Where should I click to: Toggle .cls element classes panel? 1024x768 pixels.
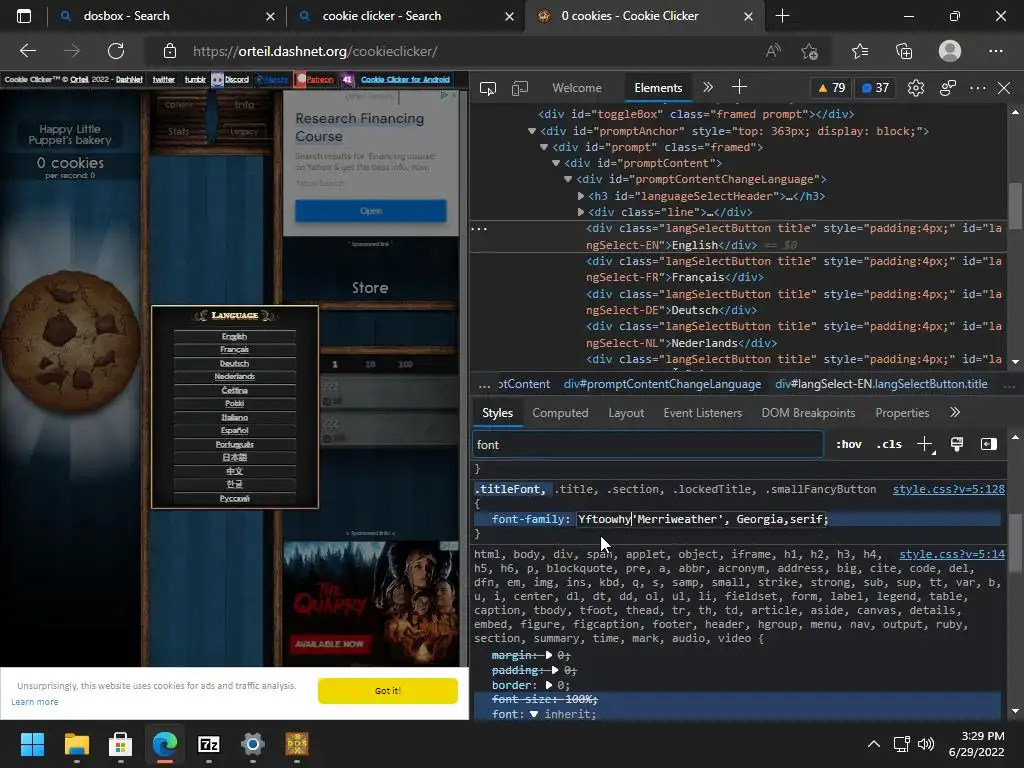click(x=889, y=445)
